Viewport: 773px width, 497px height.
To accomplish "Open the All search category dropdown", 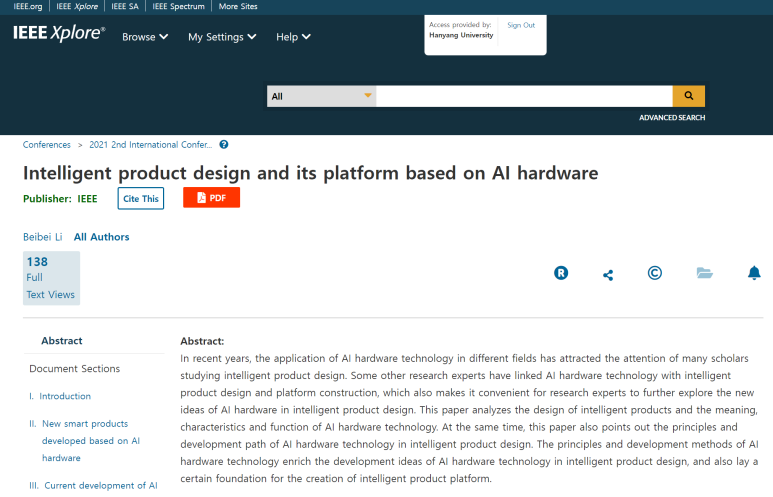I will [321, 96].
